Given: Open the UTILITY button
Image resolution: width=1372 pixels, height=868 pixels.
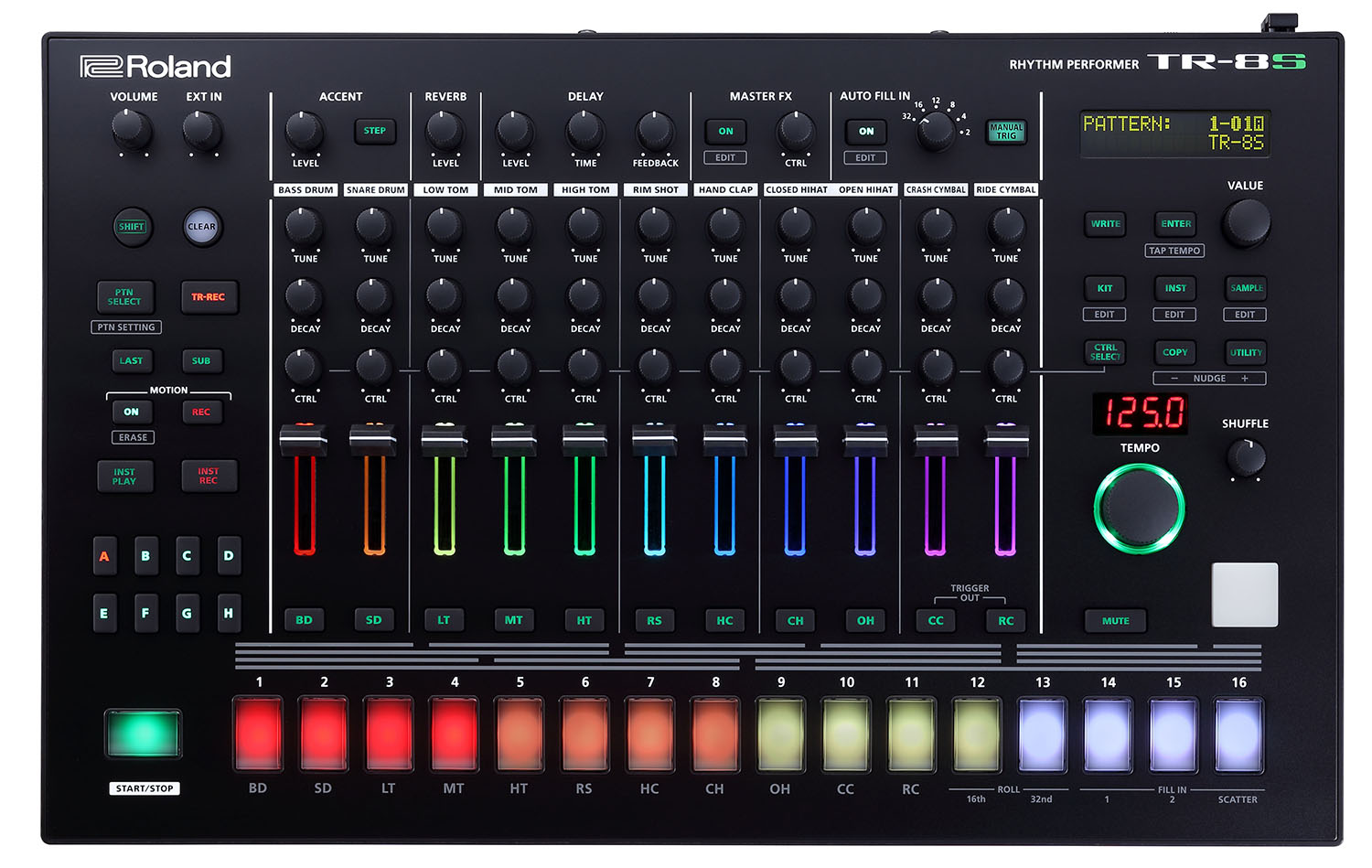Looking at the screenshot, I should click(1246, 352).
